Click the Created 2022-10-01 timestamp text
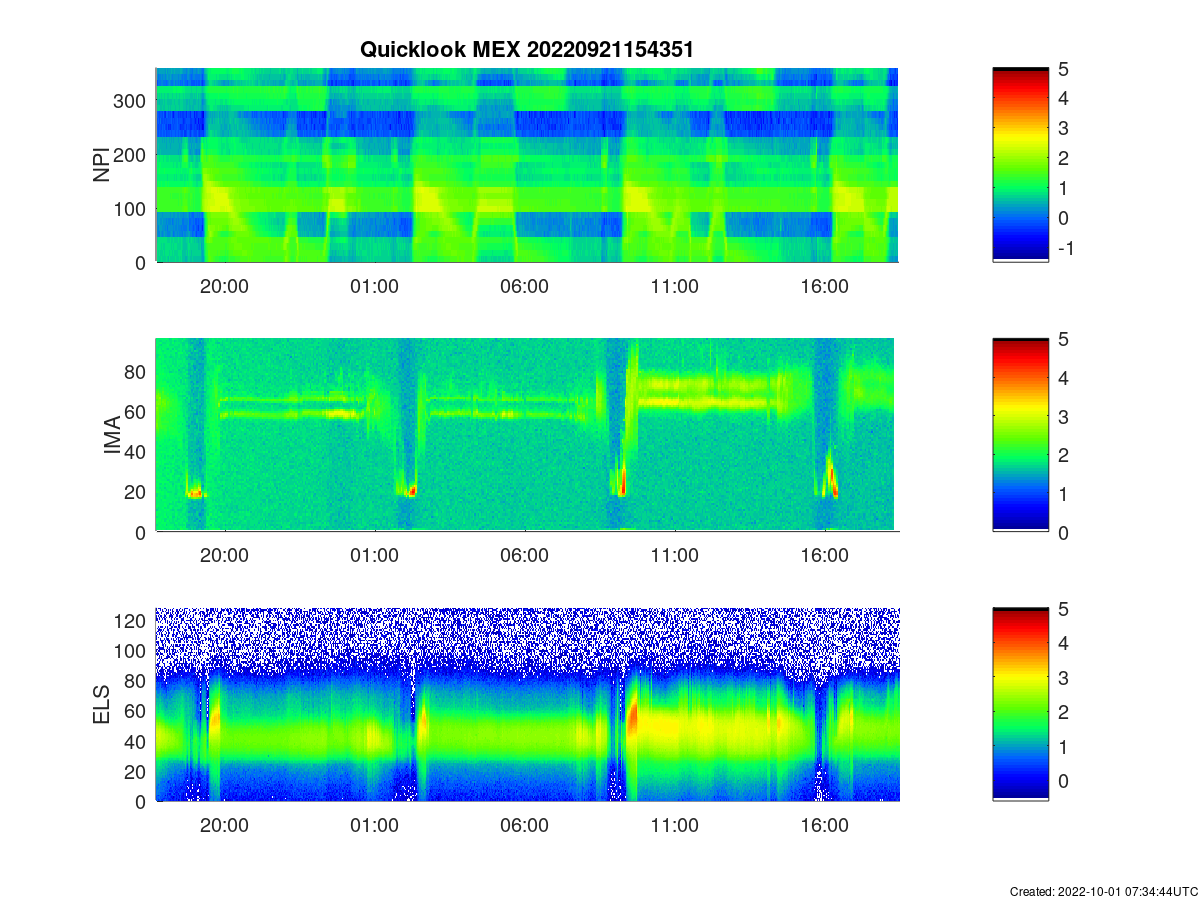This screenshot has height=900, width=1200. coord(1102,891)
